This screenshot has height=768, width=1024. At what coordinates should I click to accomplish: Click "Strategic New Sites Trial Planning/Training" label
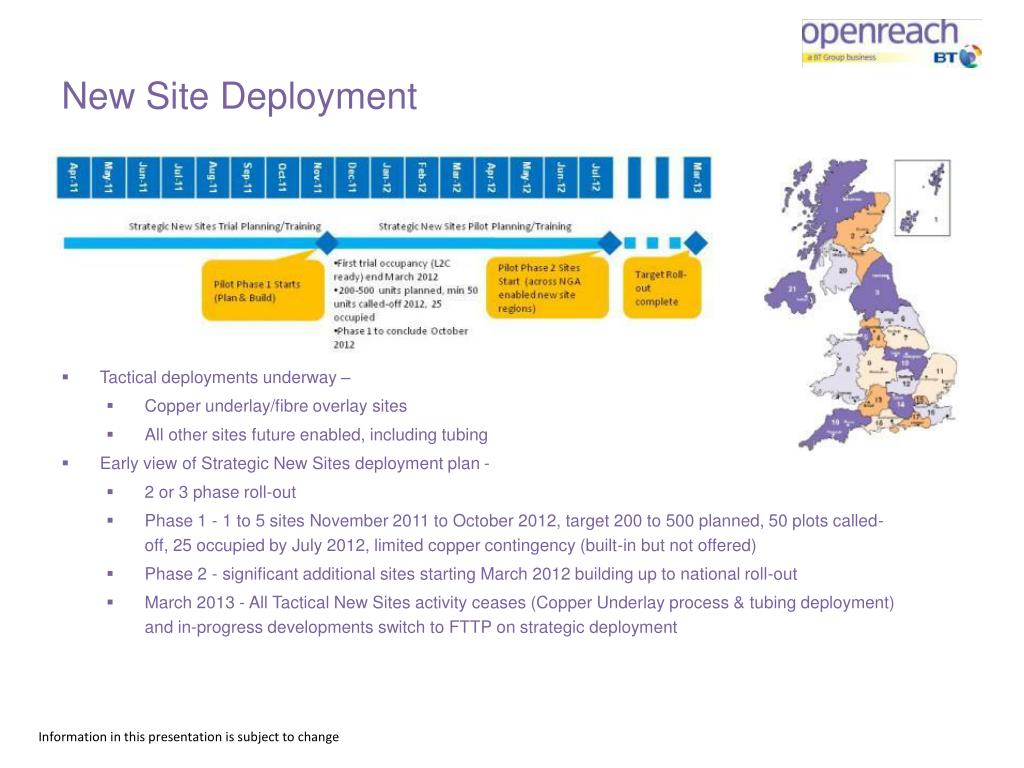pos(225,227)
